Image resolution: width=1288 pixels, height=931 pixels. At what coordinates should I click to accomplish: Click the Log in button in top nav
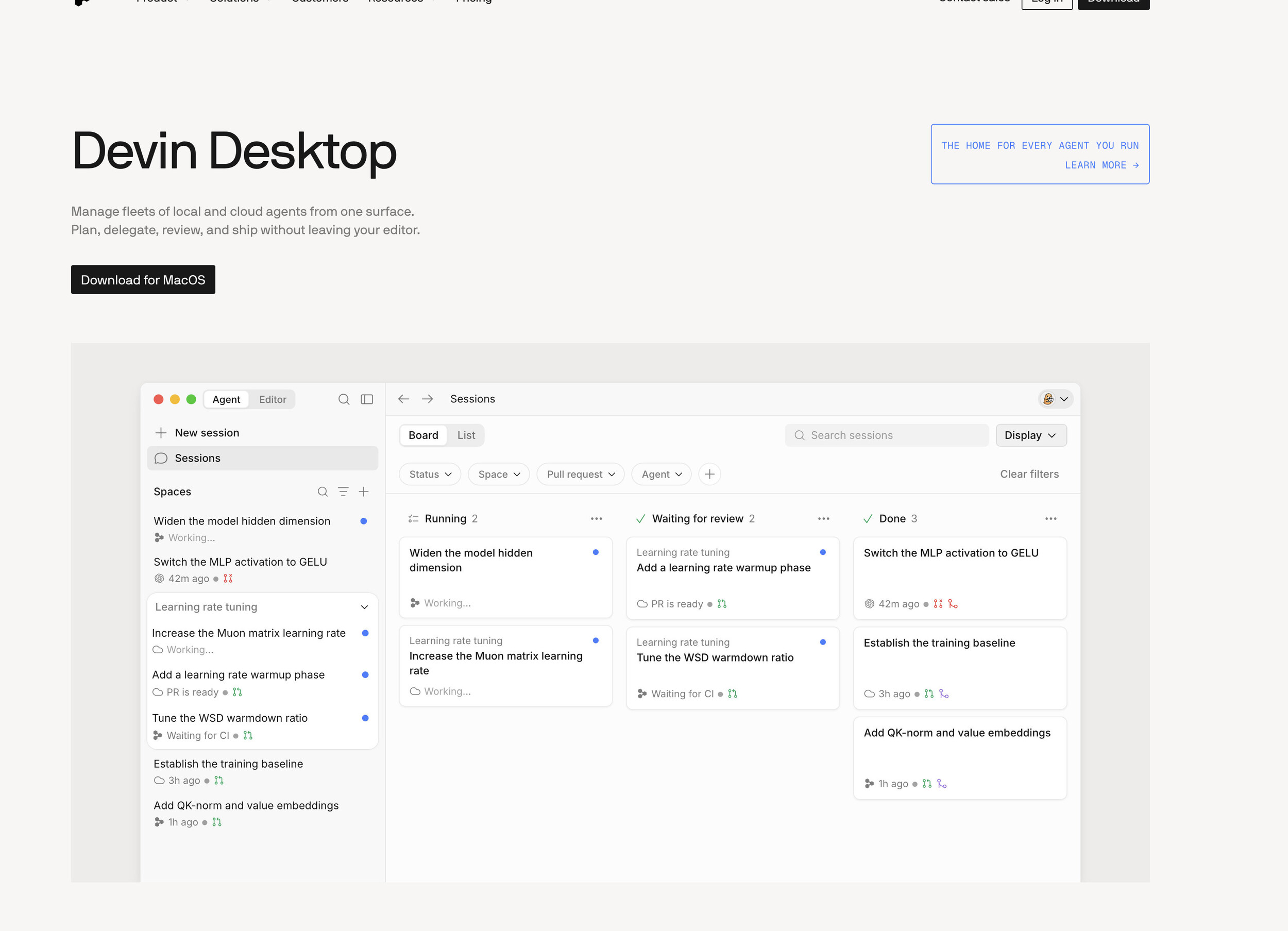pyautogui.click(x=1047, y=2)
